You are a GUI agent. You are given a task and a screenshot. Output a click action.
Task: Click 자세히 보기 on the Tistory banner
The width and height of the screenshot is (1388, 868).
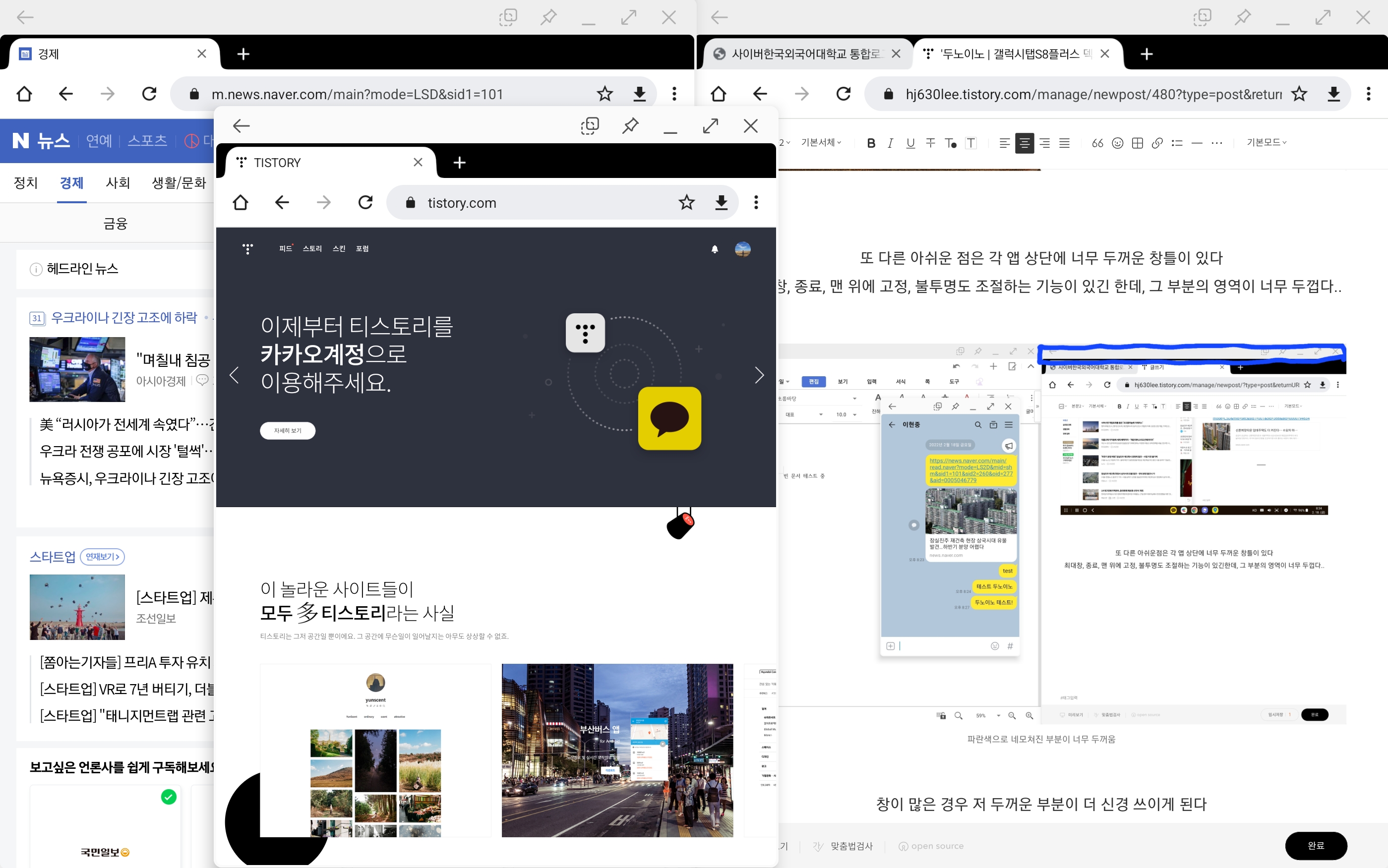coord(287,431)
